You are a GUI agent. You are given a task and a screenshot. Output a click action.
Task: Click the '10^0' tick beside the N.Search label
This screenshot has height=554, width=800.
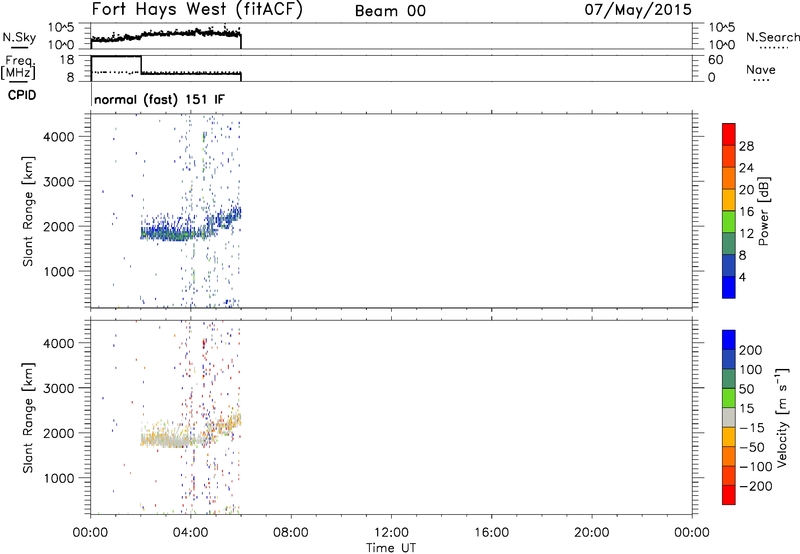click(721, 45)
